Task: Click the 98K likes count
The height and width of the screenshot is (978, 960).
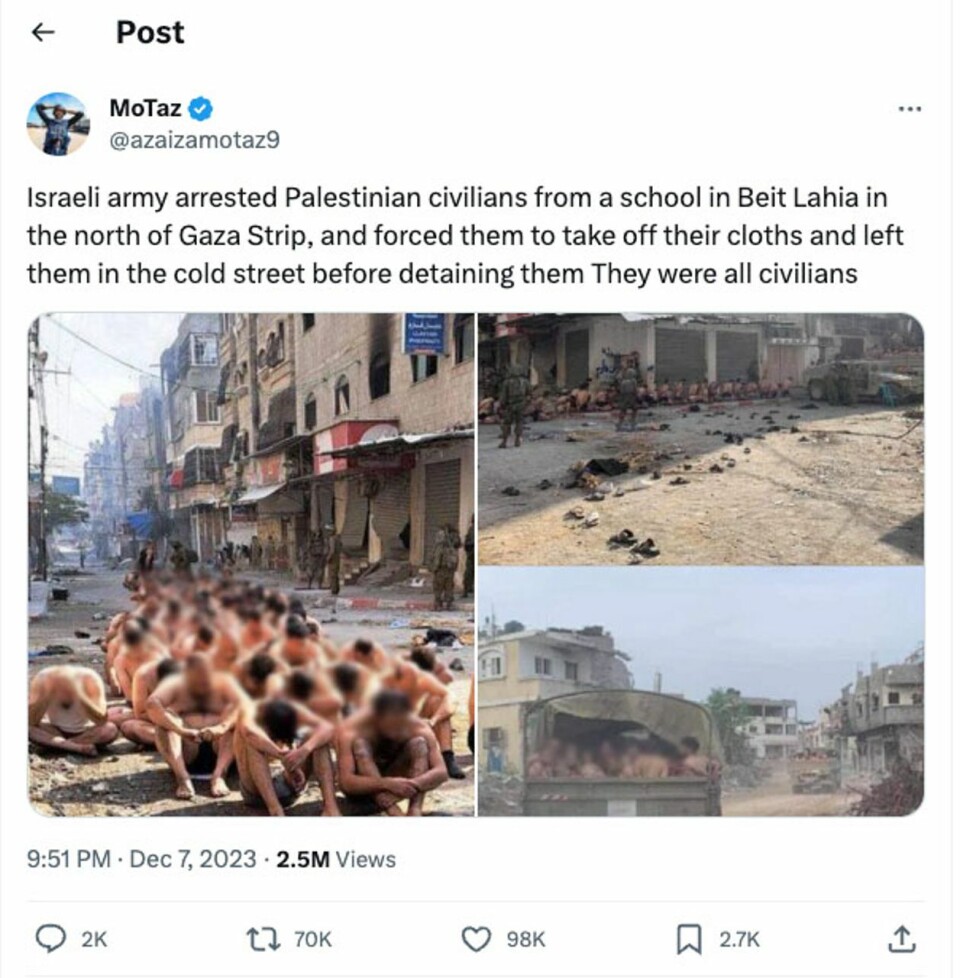Action: (526, 939)
